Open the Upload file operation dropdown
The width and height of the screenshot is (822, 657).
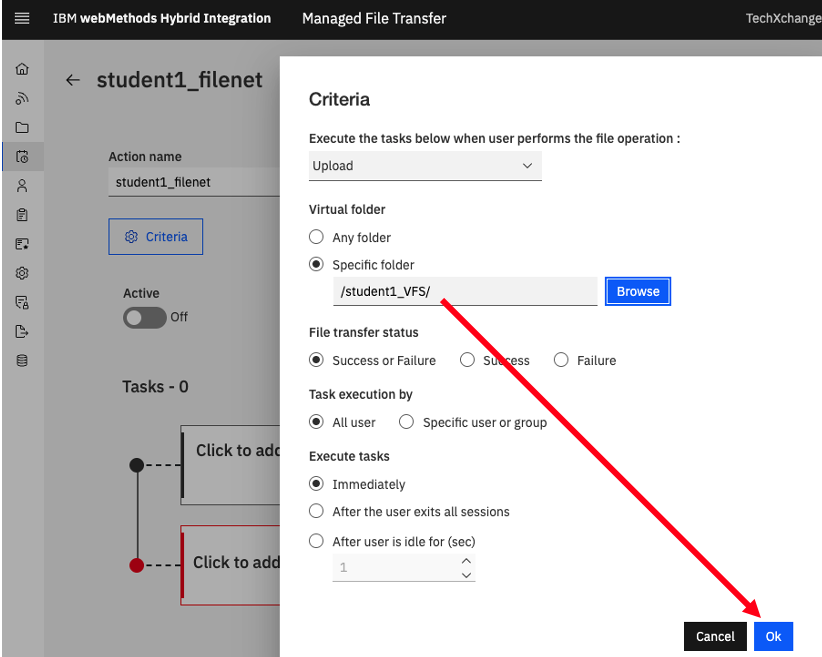(x=425, y=166)
